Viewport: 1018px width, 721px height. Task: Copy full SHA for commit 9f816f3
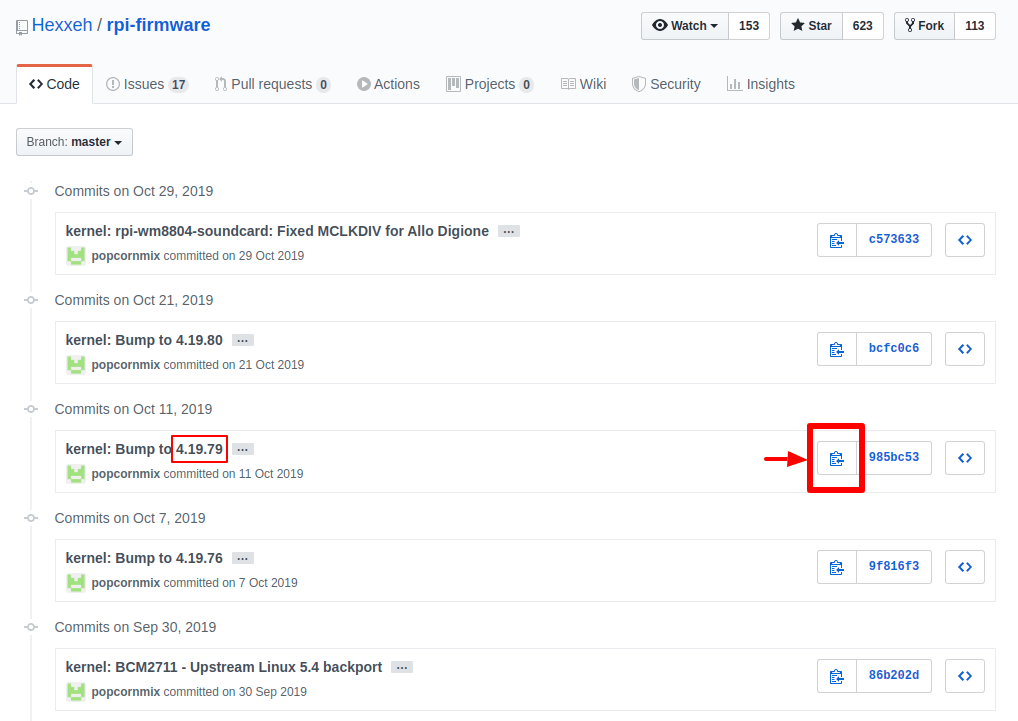point(836,567)
